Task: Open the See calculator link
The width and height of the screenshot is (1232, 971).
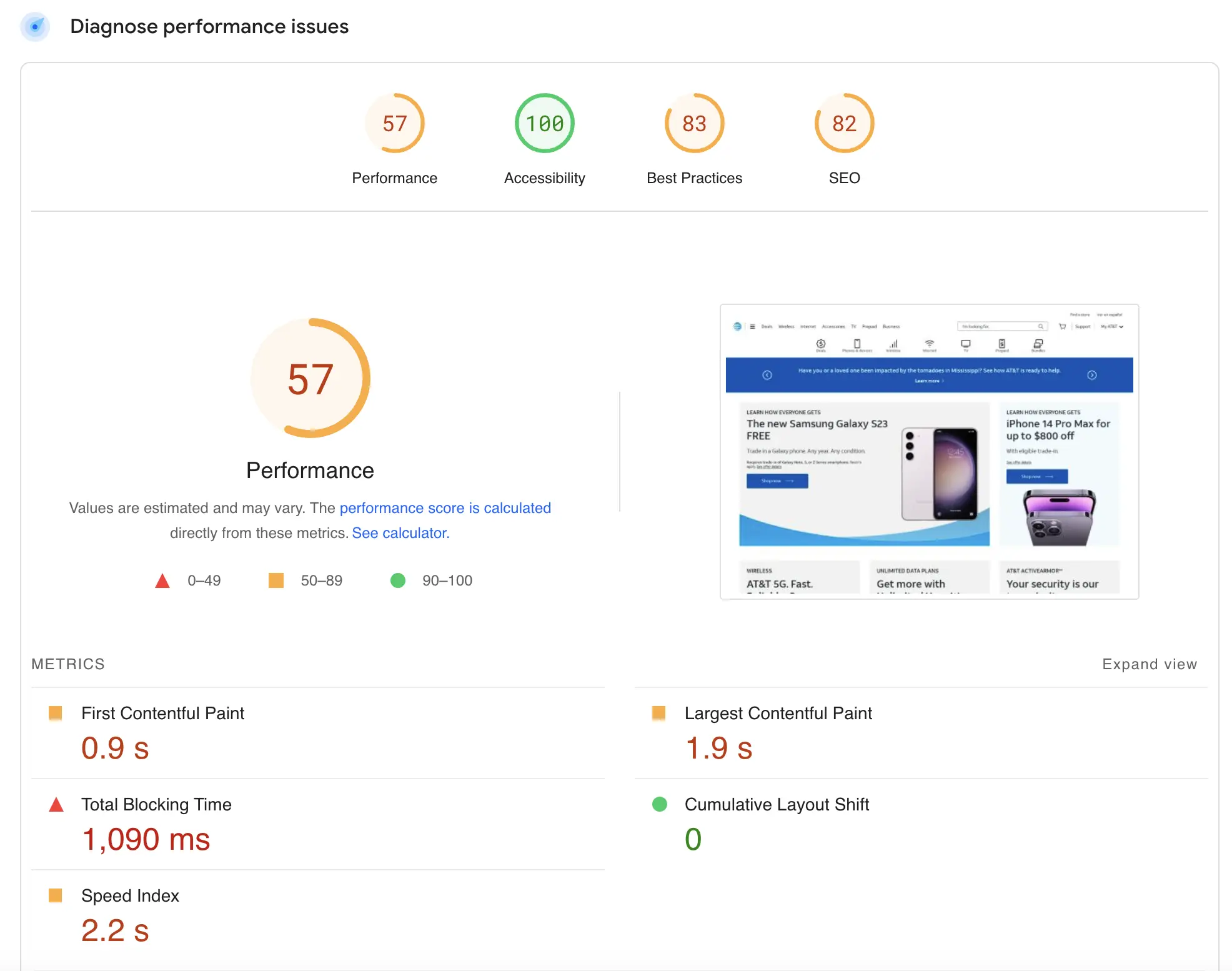Action: click(x=400, y=533)
